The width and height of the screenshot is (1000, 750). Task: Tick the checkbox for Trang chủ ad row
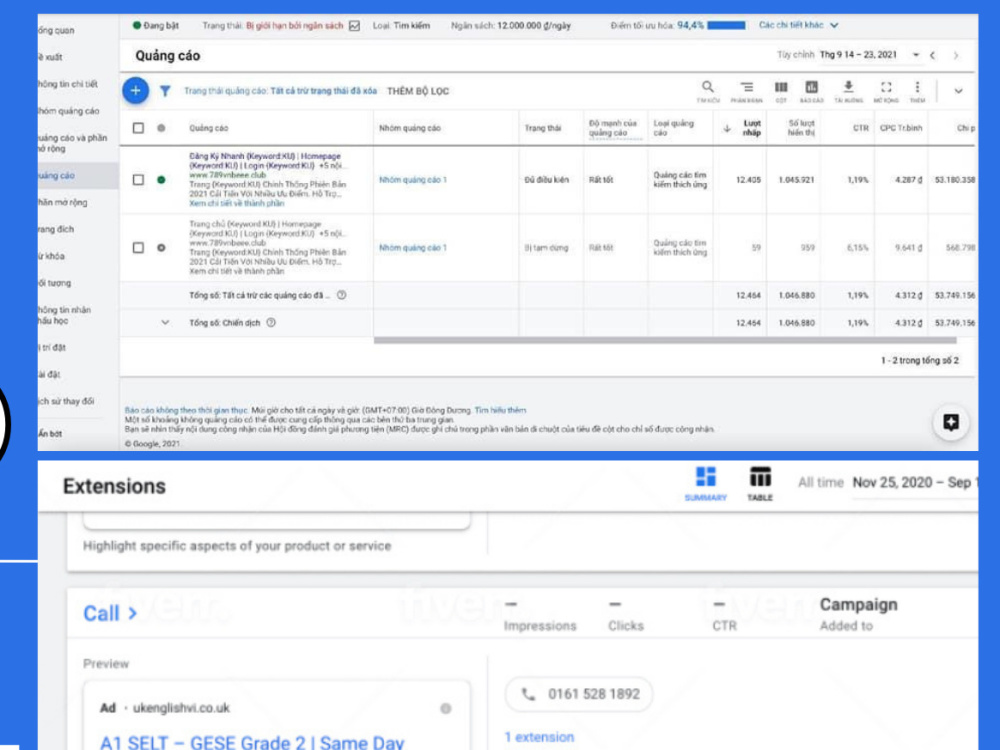138,247
